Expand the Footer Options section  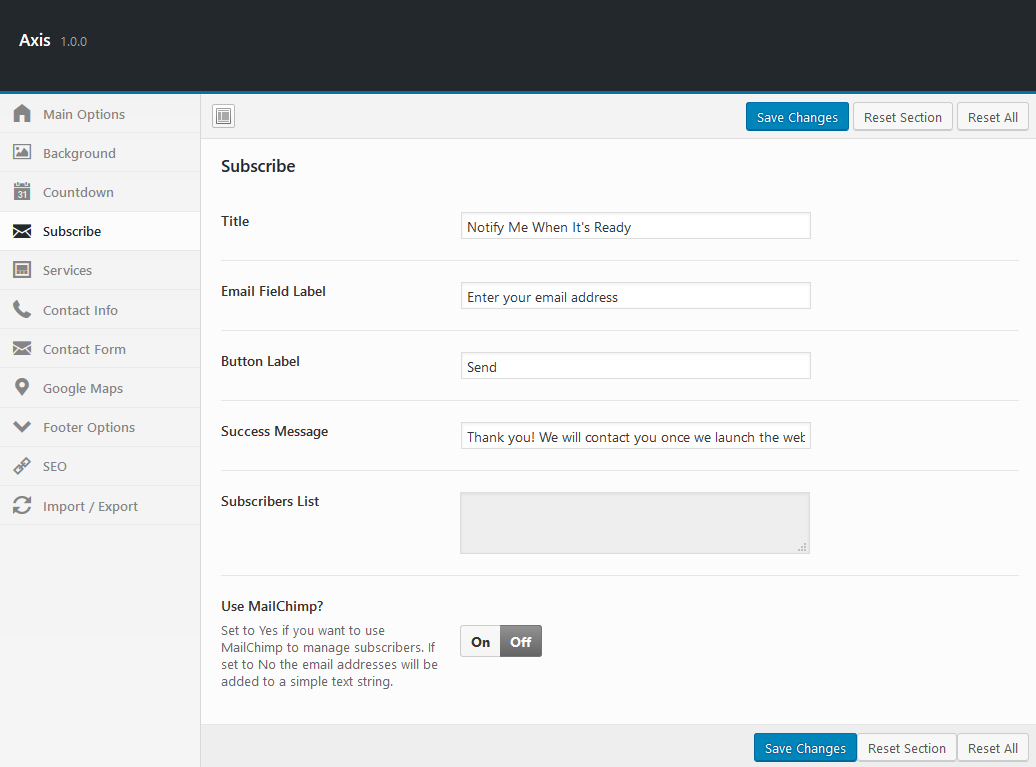pos(88,427)
